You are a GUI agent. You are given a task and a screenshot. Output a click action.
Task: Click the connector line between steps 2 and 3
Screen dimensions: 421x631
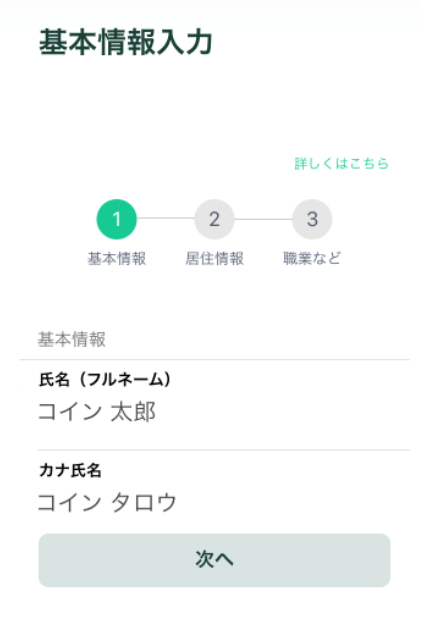coord(263,219)
